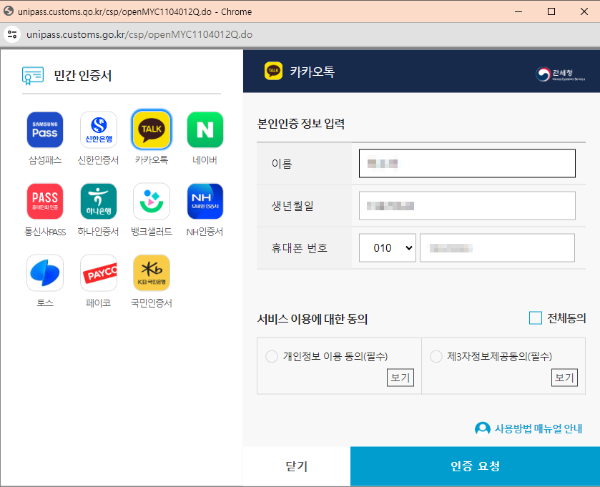Select the KakaoTalk 카카오톡 certificate icon
Viewport: 600px width, 487px height.
pyautogui.click(x=152, y=130)
